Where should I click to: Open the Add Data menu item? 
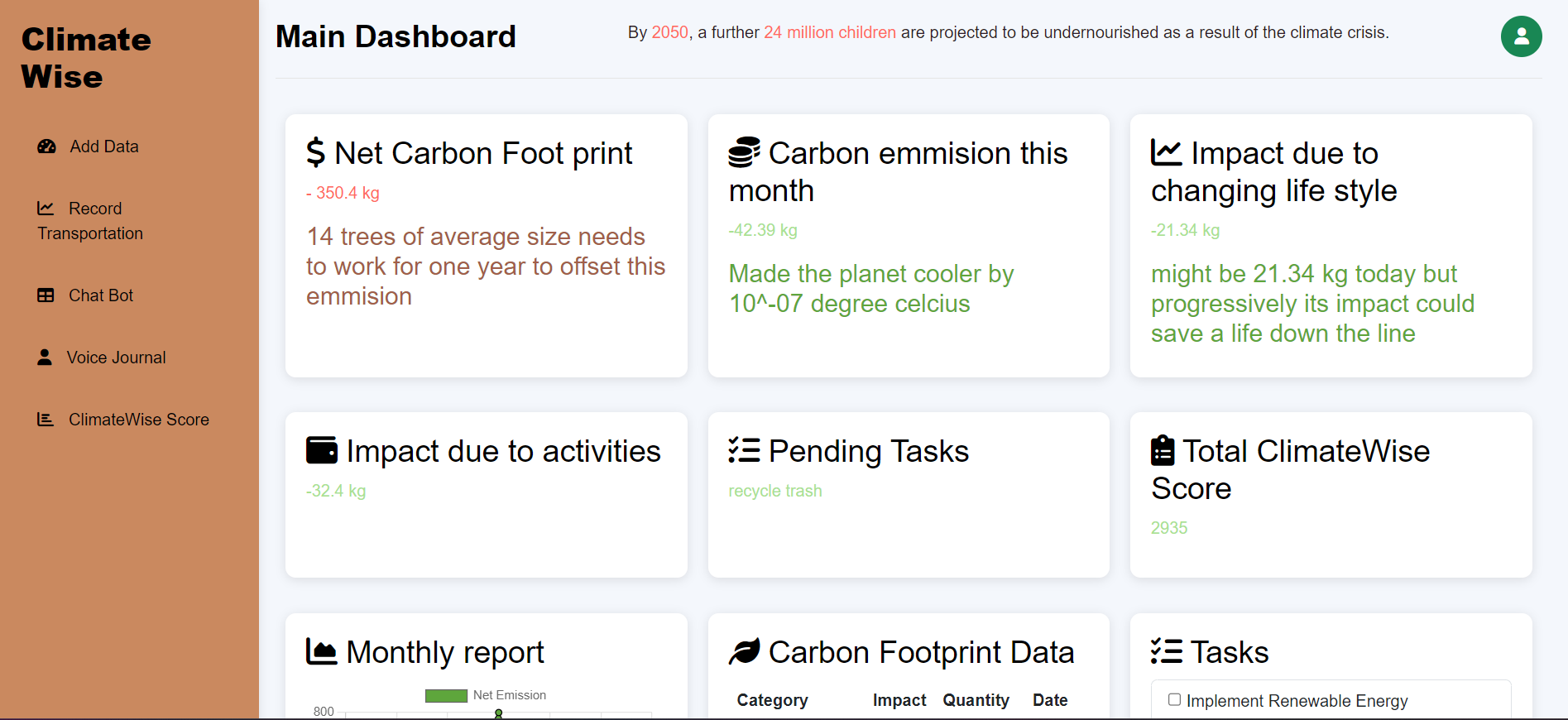(104, 146)
